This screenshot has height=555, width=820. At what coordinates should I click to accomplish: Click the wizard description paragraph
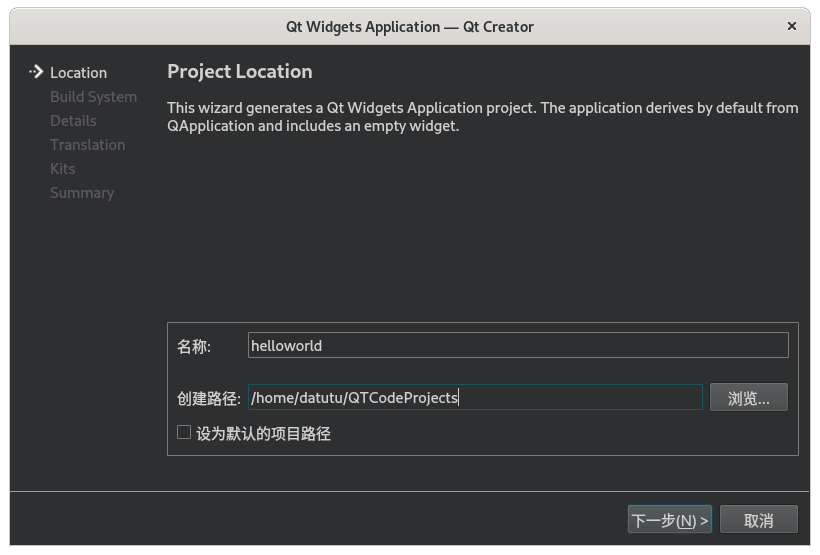[482, 117]
